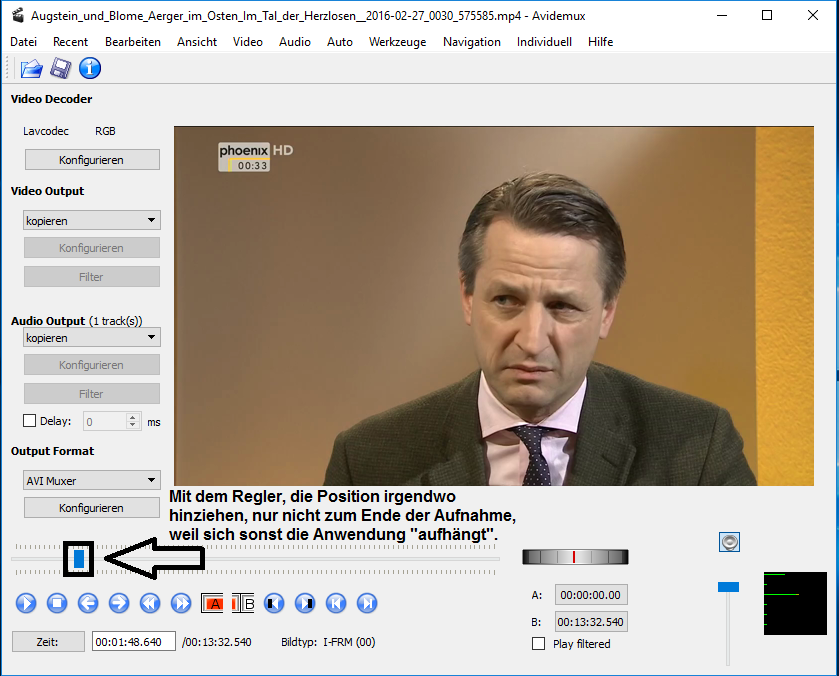Jump to last frame of the video

click(367, 603)
